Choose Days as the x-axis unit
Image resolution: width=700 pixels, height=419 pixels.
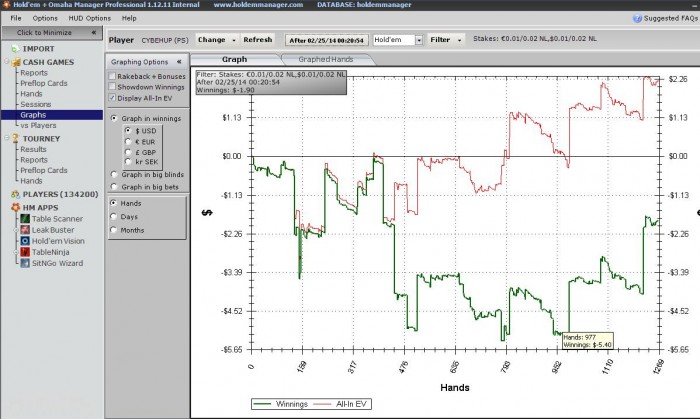tap(113, 216)
